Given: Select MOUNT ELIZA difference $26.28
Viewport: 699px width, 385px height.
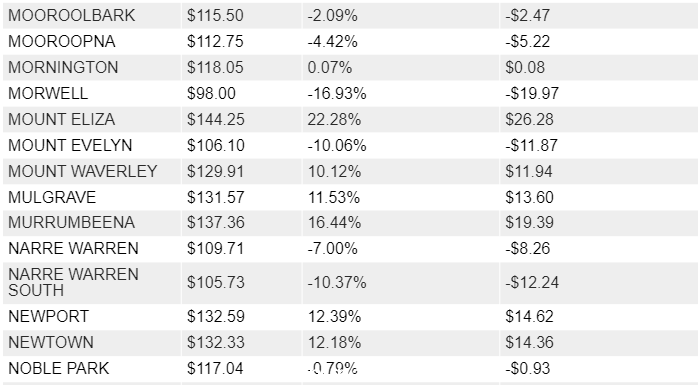Looking at the screenshot, I should (x=529, y=119).
